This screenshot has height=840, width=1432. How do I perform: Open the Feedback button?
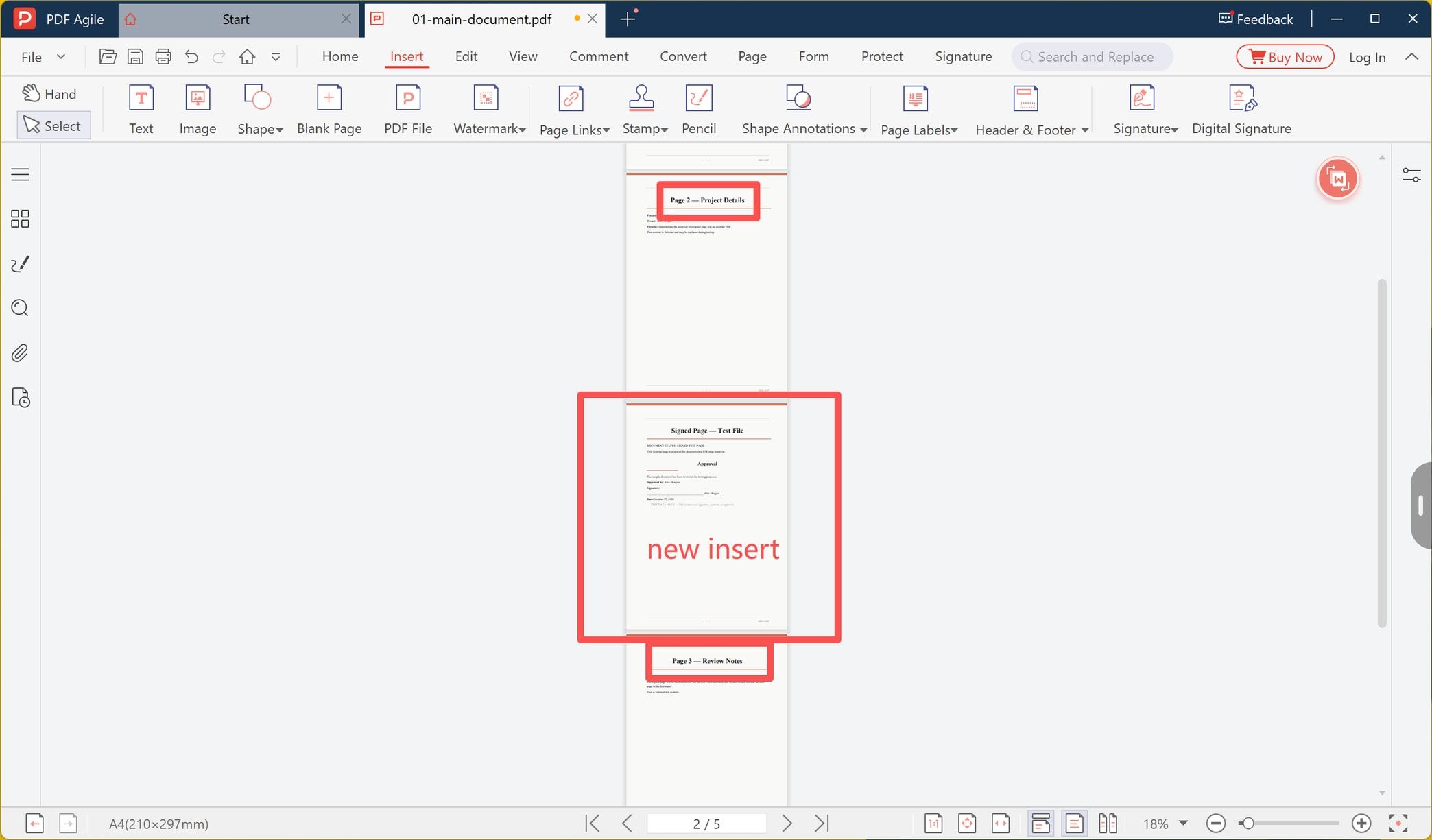click(1255, 19)
